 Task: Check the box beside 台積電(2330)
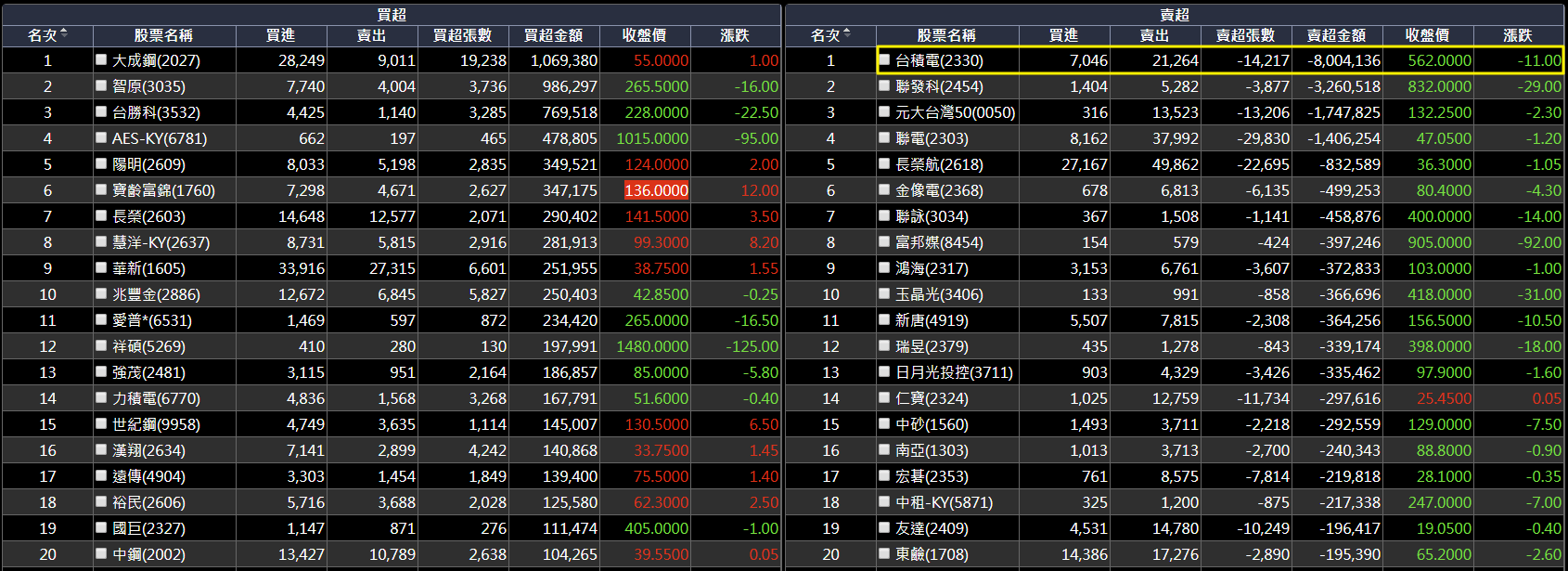pyautogui.click(x=884, y=59)
